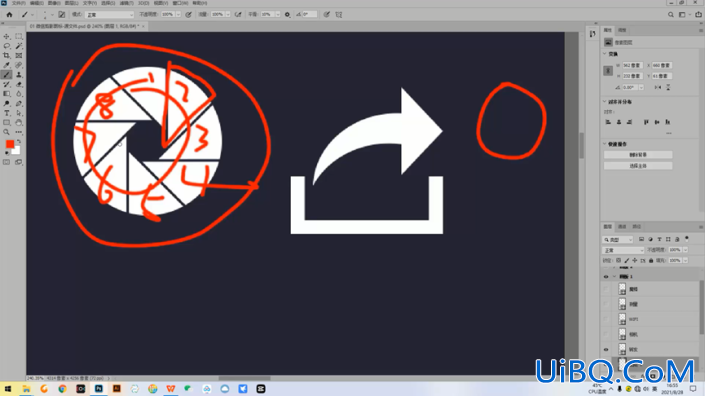705x396 pixels.
Task: Select the Horizontal Type tool
Action: (6, 113)
